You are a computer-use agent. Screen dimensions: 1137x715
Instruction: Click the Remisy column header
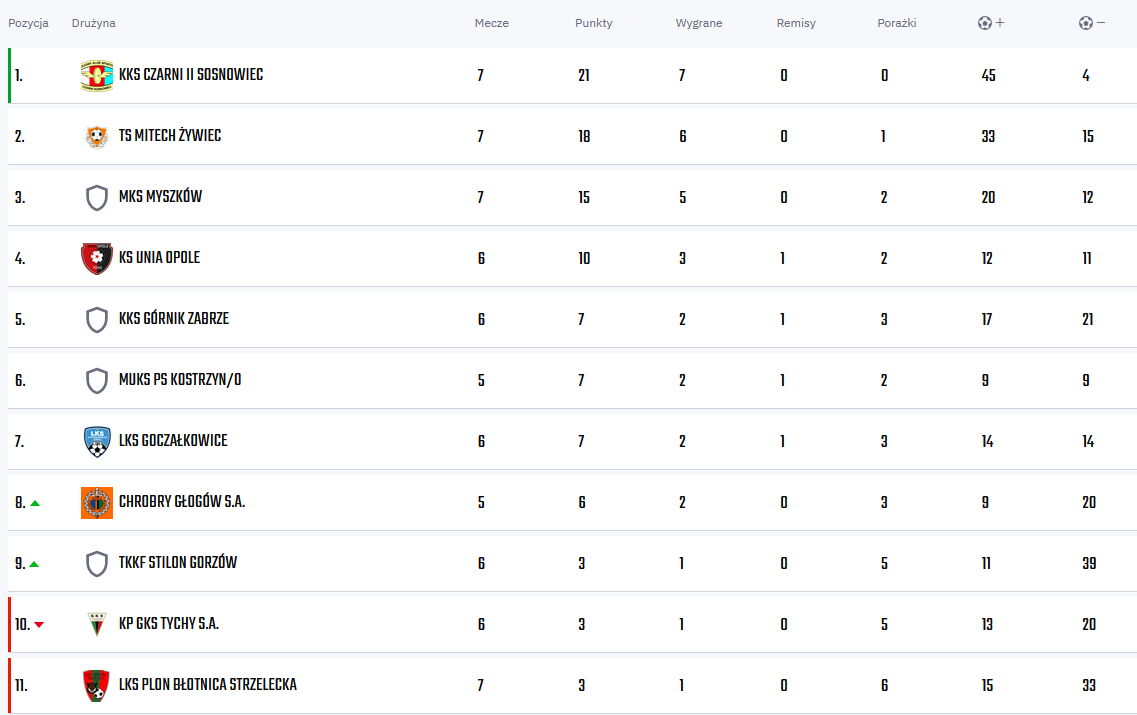click(795, 23)
